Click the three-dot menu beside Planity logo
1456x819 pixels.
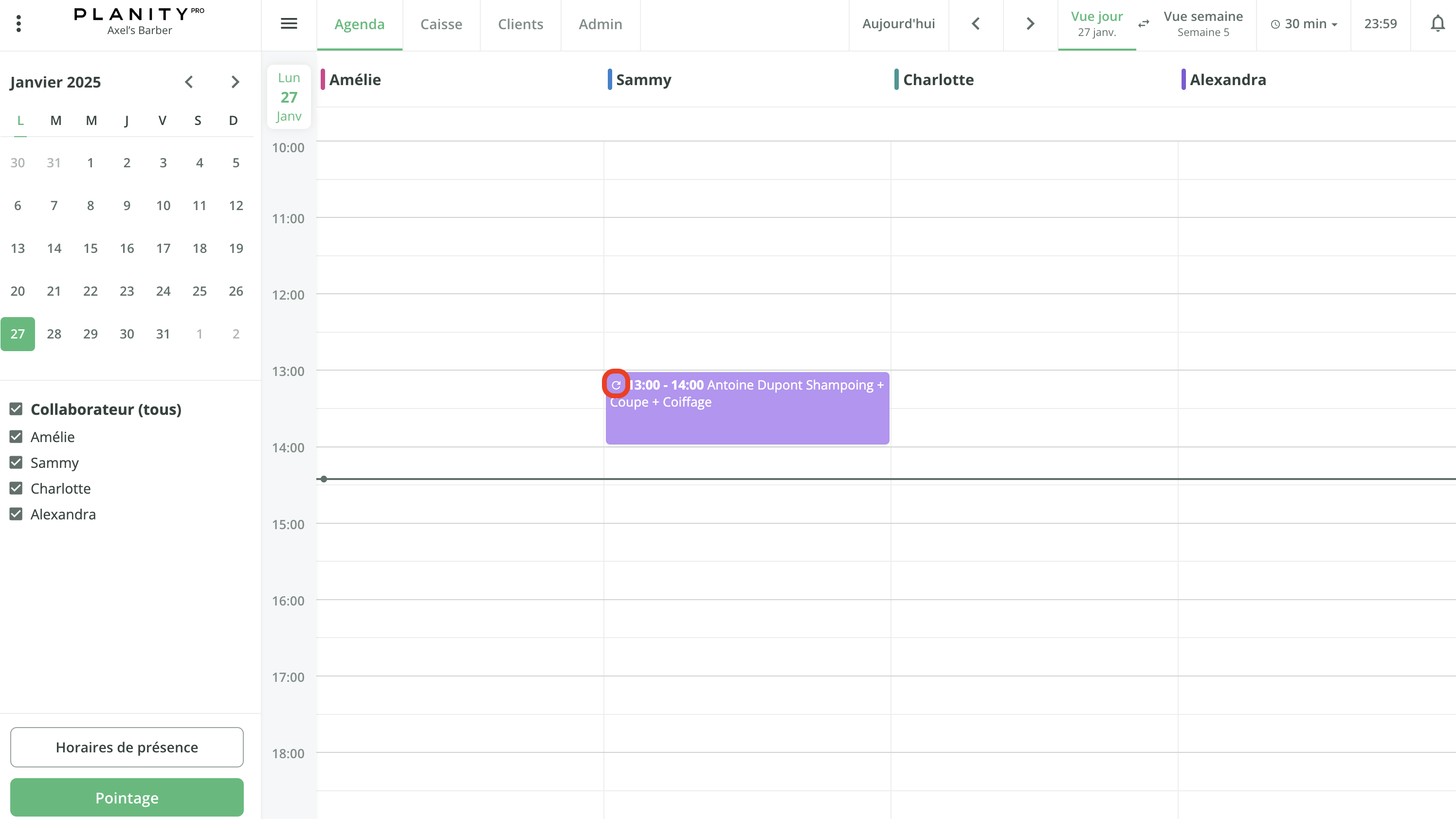18,24
